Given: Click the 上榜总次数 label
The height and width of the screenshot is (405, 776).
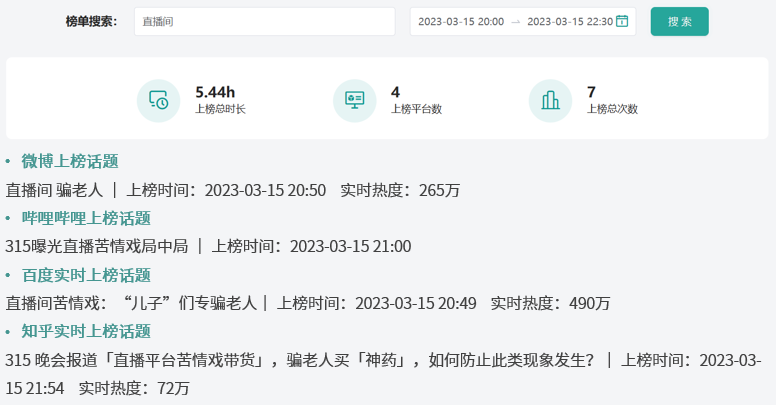Looking at the screenshot, I should pyautogui.click(x=612, y=109).
